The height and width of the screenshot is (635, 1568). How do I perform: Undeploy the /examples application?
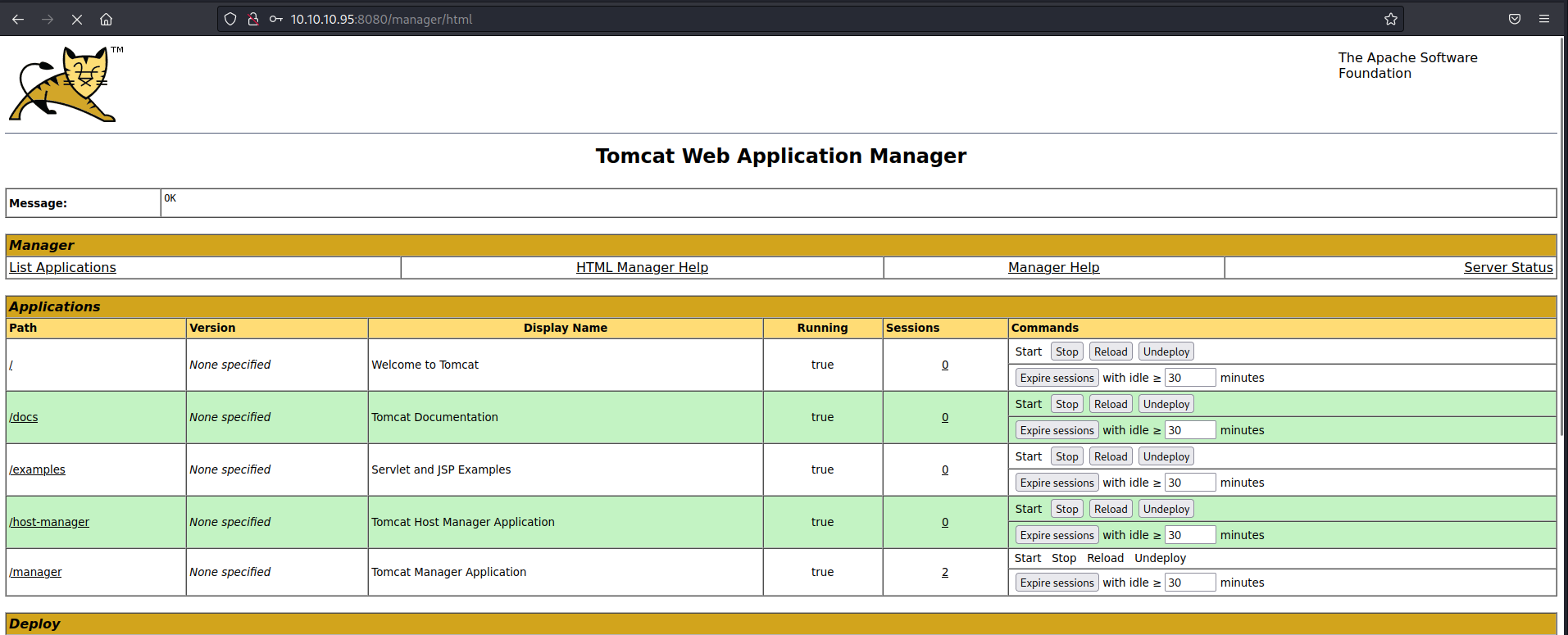1166,456
